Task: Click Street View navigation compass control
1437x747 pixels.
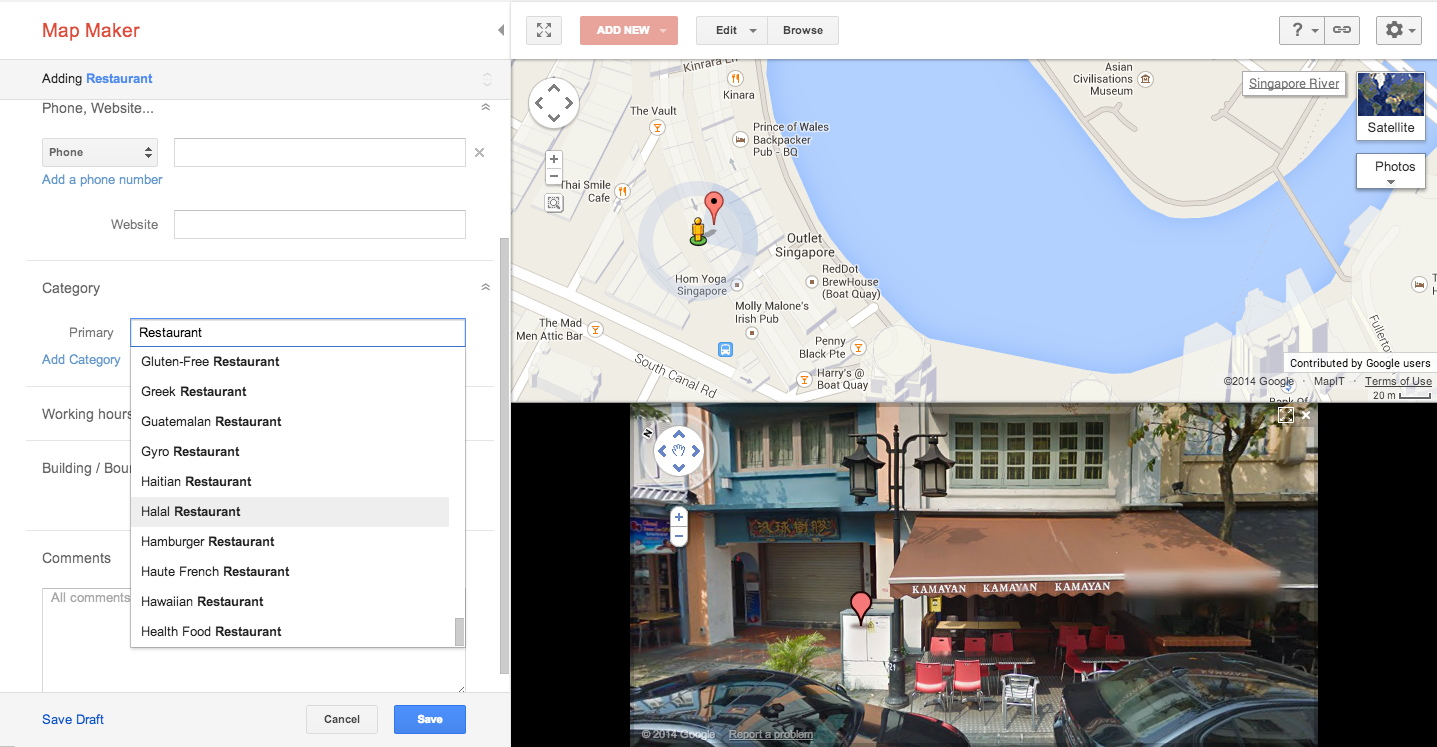Action: [679, 451]
